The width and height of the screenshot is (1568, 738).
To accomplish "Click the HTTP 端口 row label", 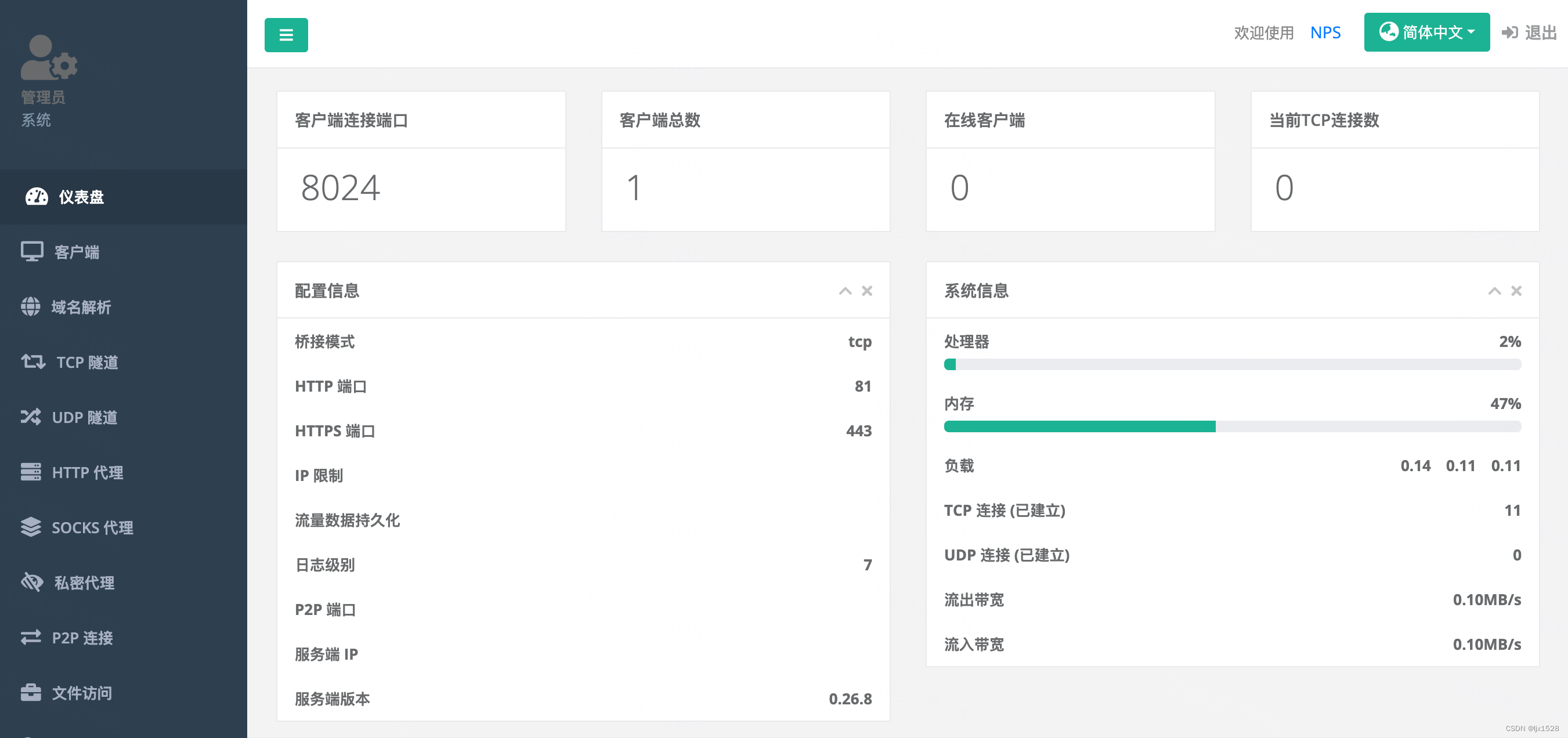I will click(x=331, y=386).
